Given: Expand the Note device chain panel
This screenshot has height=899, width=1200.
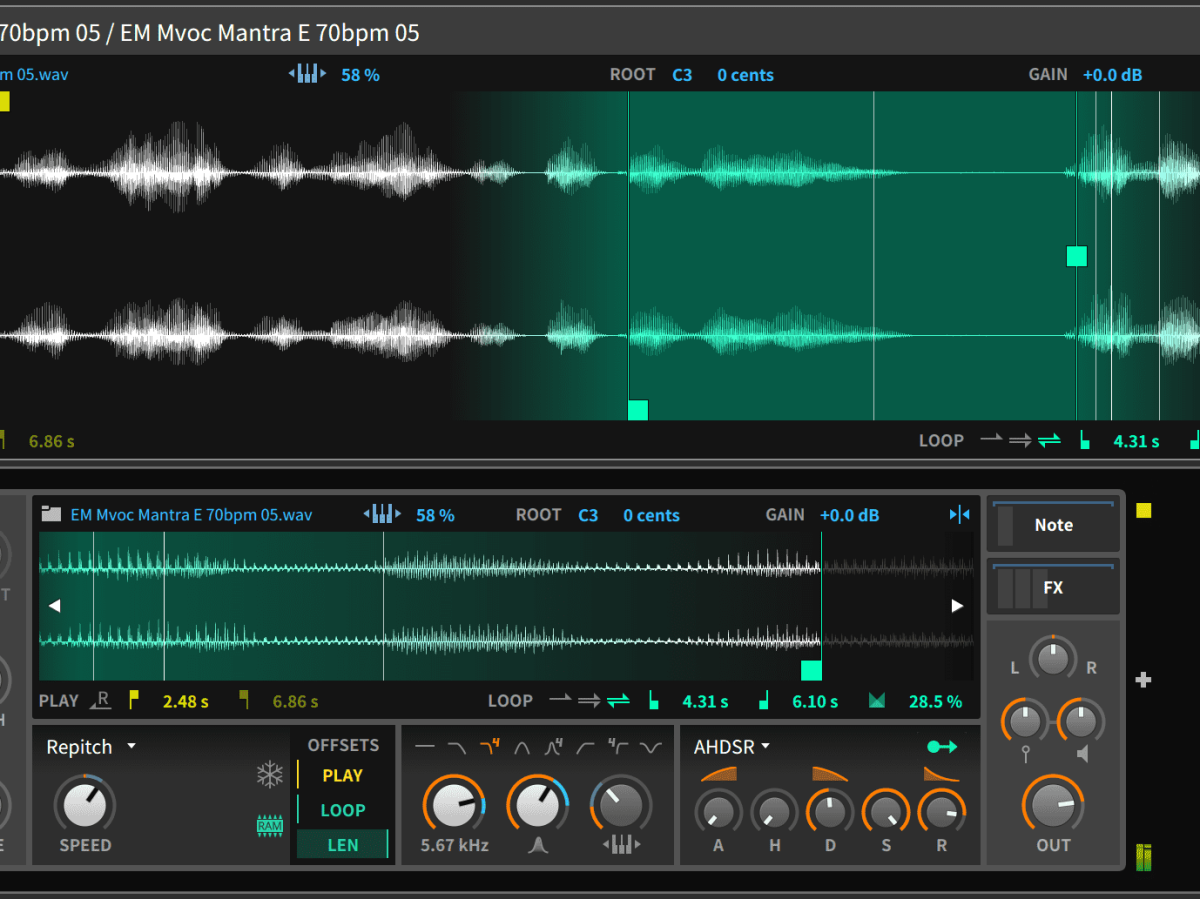Looking at the screenshot, I should pos(1053,524).
